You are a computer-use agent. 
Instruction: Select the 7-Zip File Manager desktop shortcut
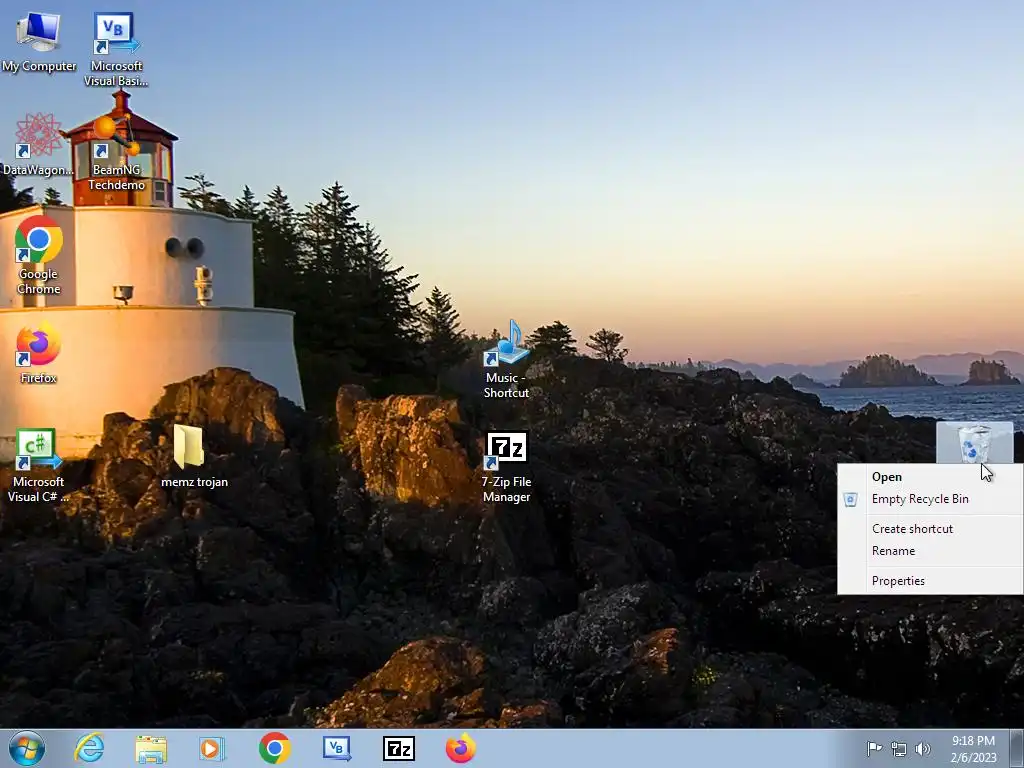[x=506, y=467]
